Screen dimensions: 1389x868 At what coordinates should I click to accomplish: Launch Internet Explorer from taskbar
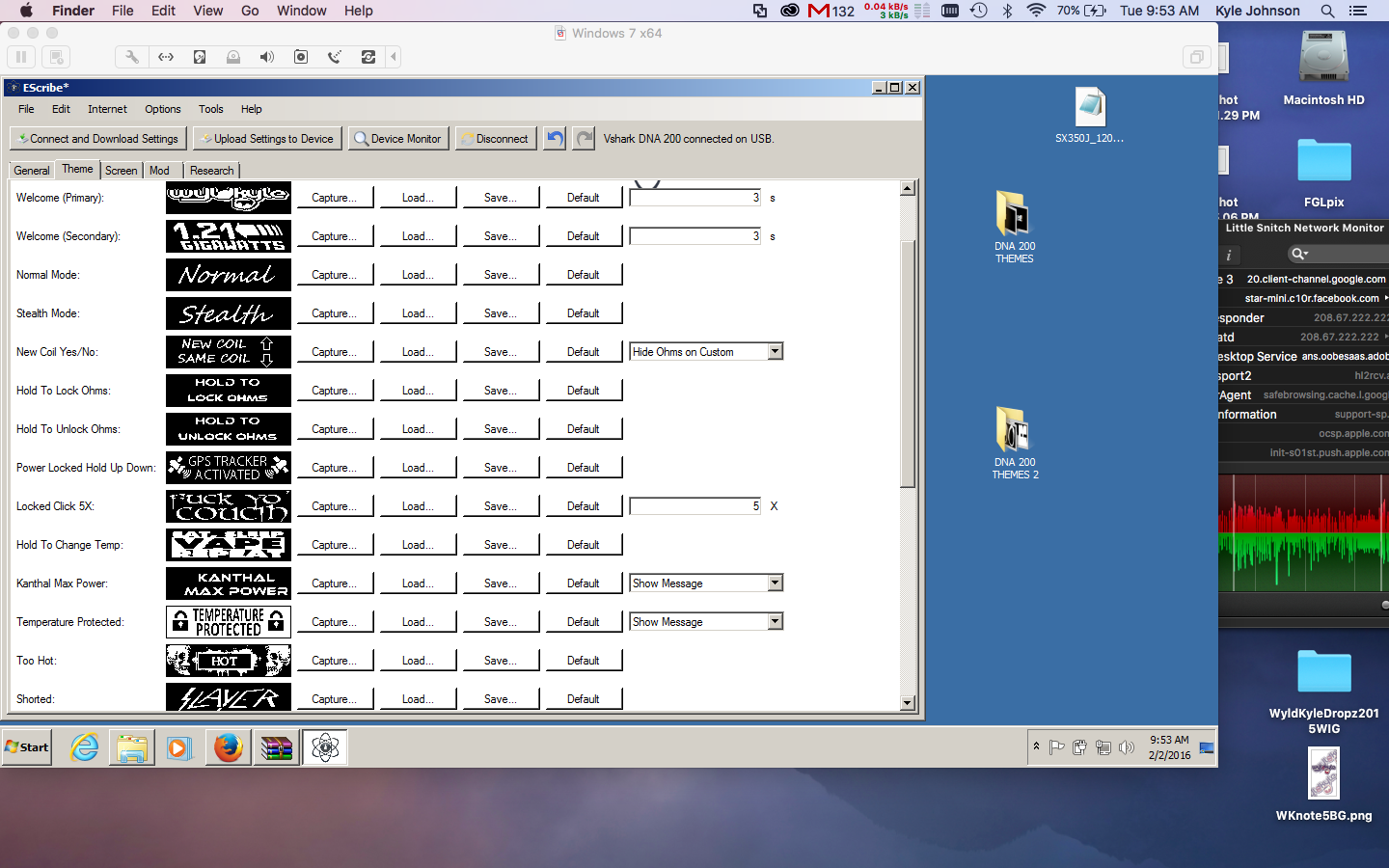tap(85, 747)
